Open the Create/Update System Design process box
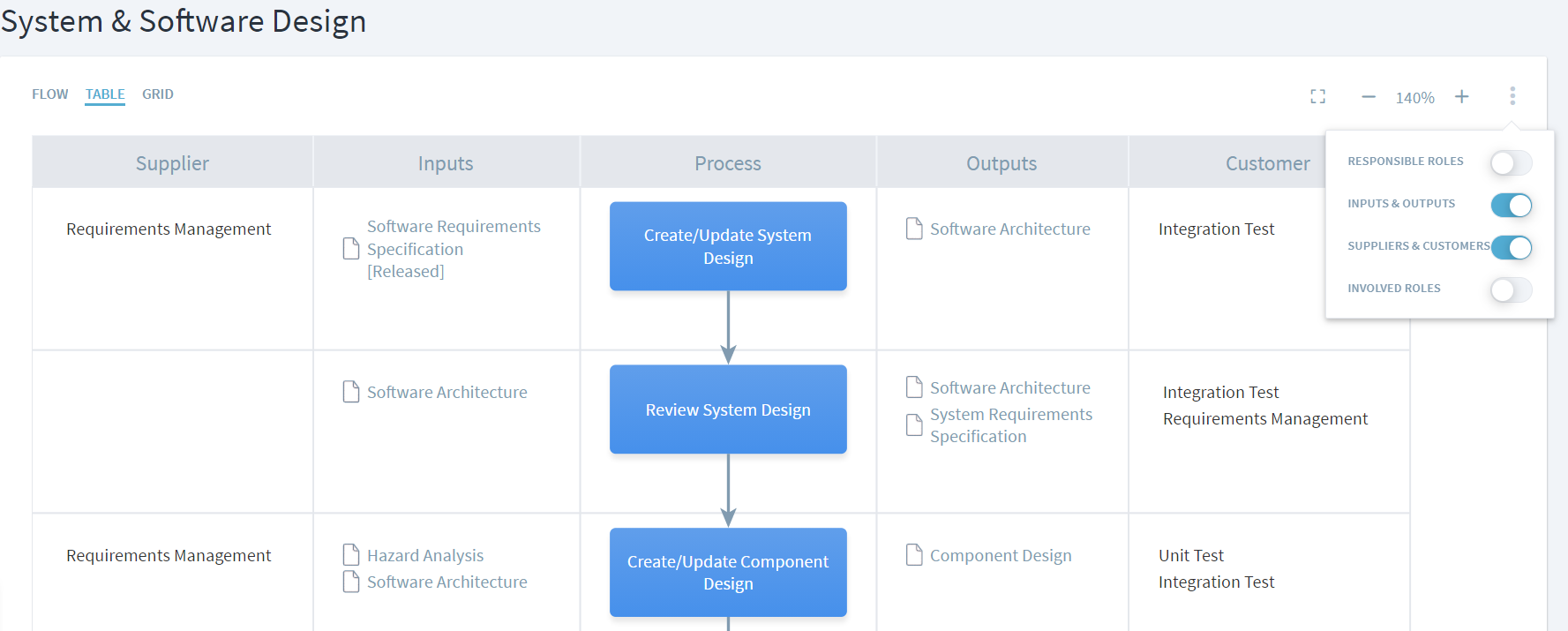 tap(728, 246)
